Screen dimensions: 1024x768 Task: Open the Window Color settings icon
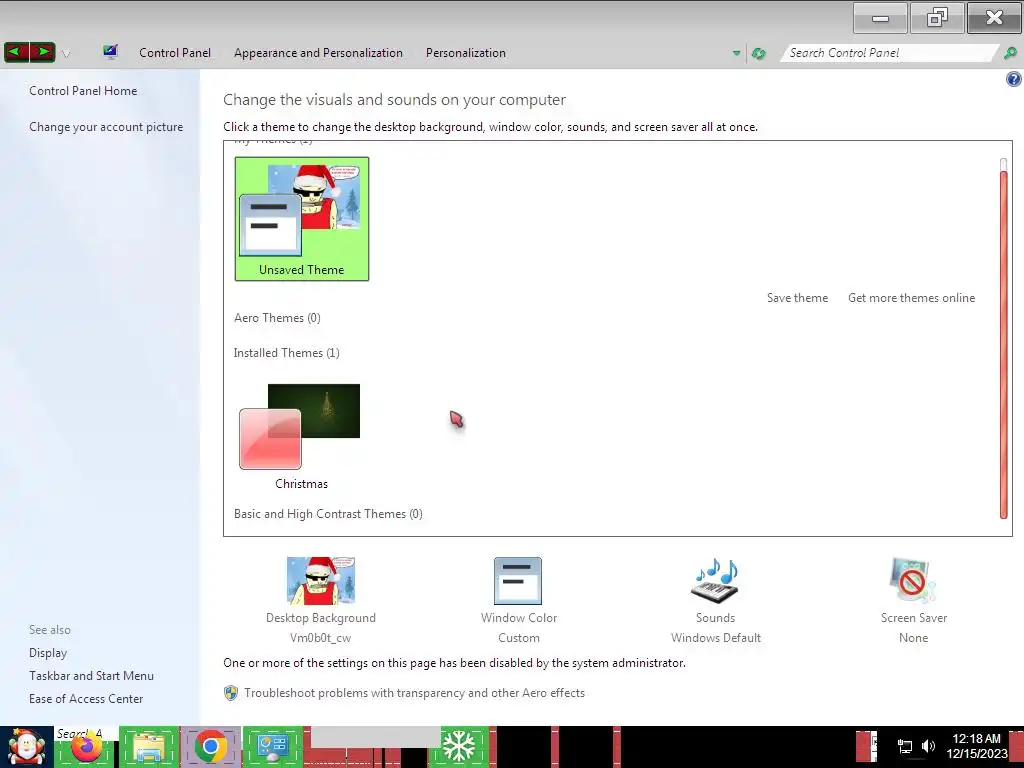coord(518,581)
